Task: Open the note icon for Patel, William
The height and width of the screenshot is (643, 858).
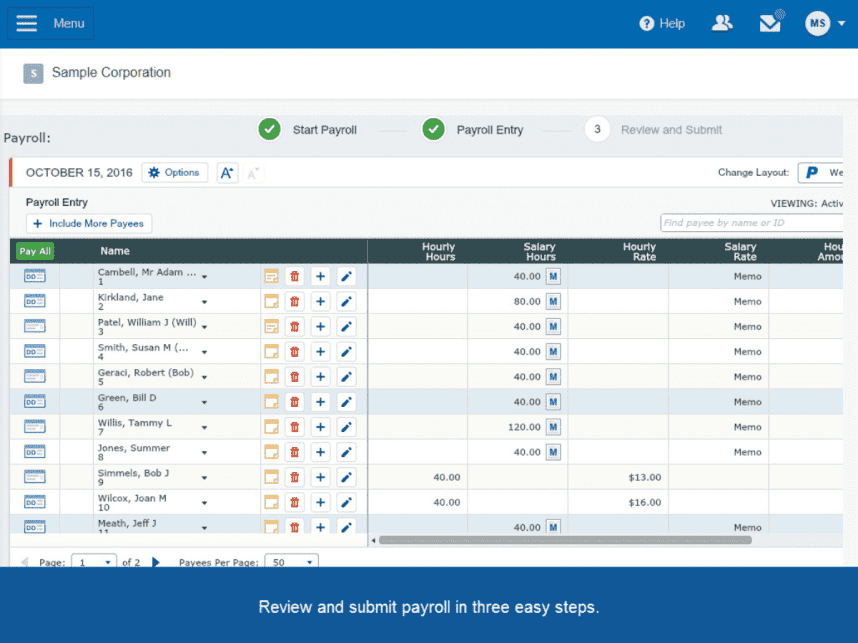Action: pos(271,326)
